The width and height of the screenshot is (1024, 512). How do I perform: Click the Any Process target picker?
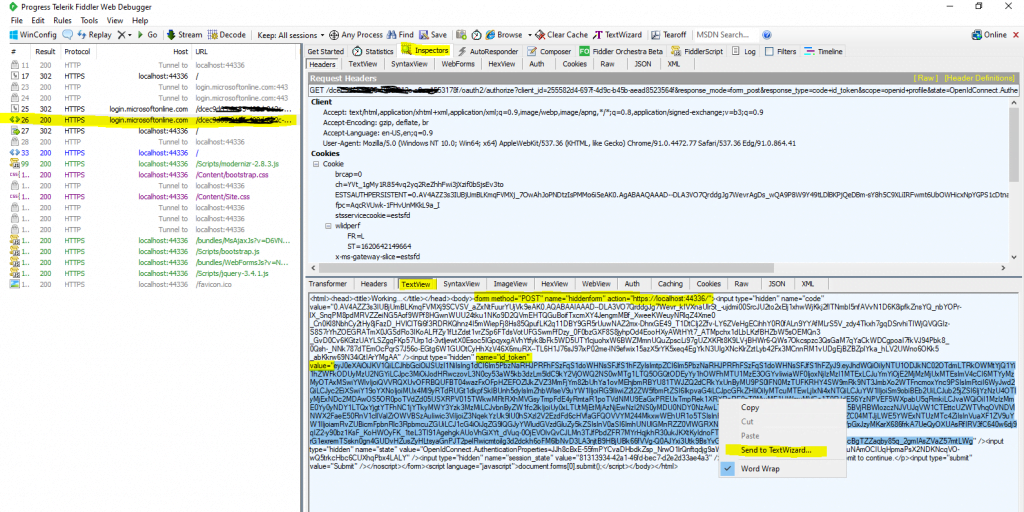[x=355, y=35]
